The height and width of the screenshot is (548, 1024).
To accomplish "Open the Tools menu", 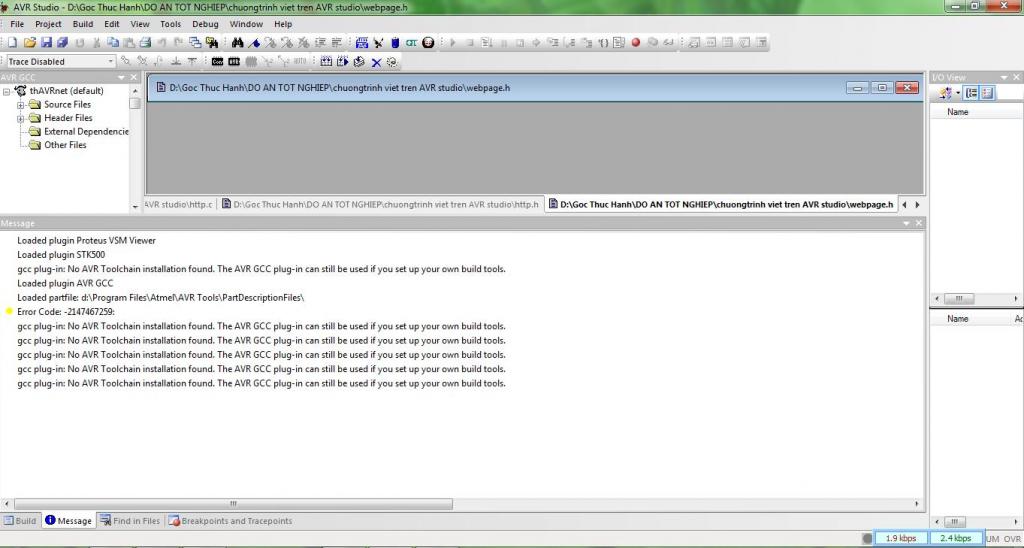I will 170,24.
